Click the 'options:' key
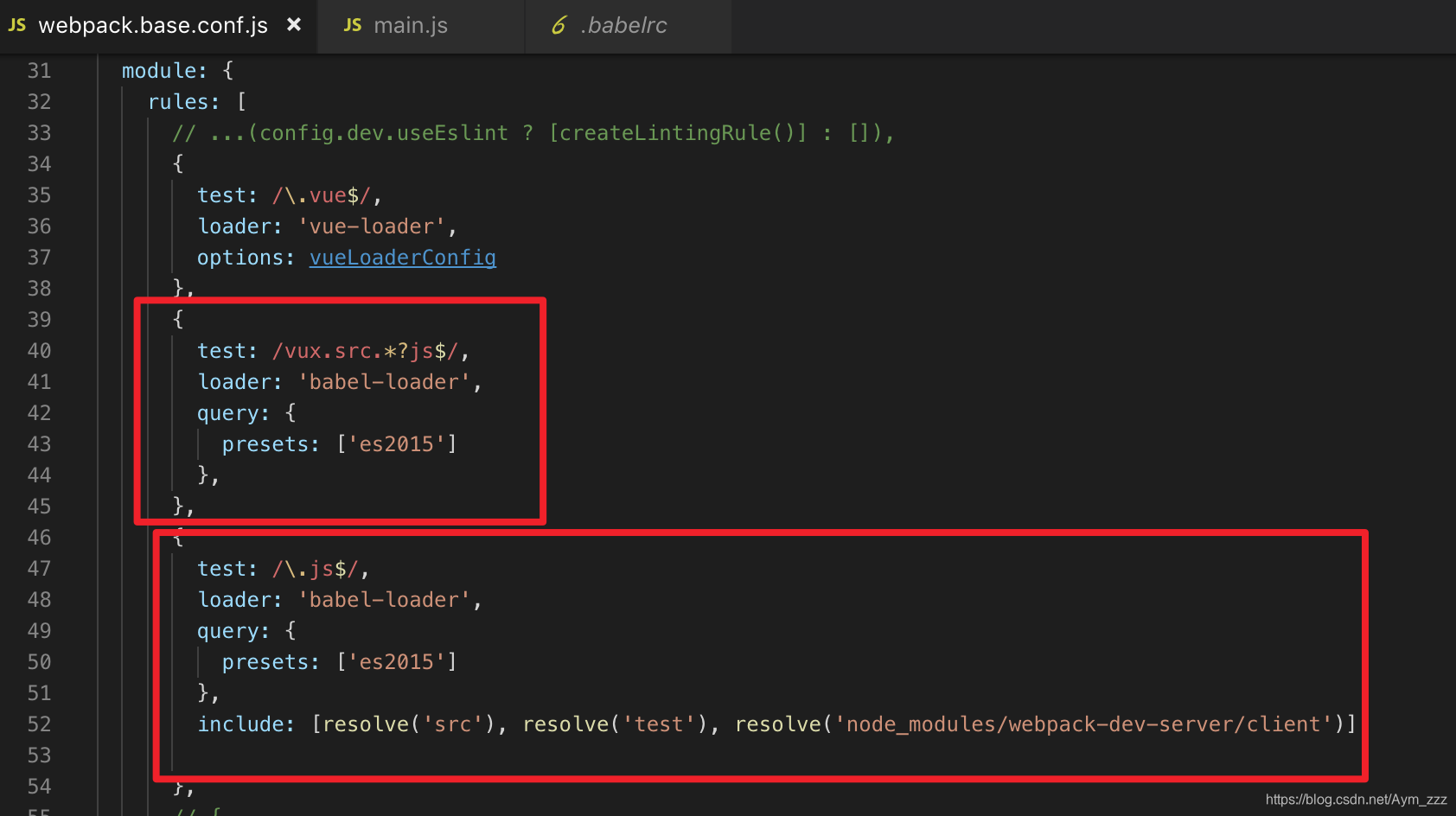The width and height of the screenshot is (1456, 816). (246, 258)
